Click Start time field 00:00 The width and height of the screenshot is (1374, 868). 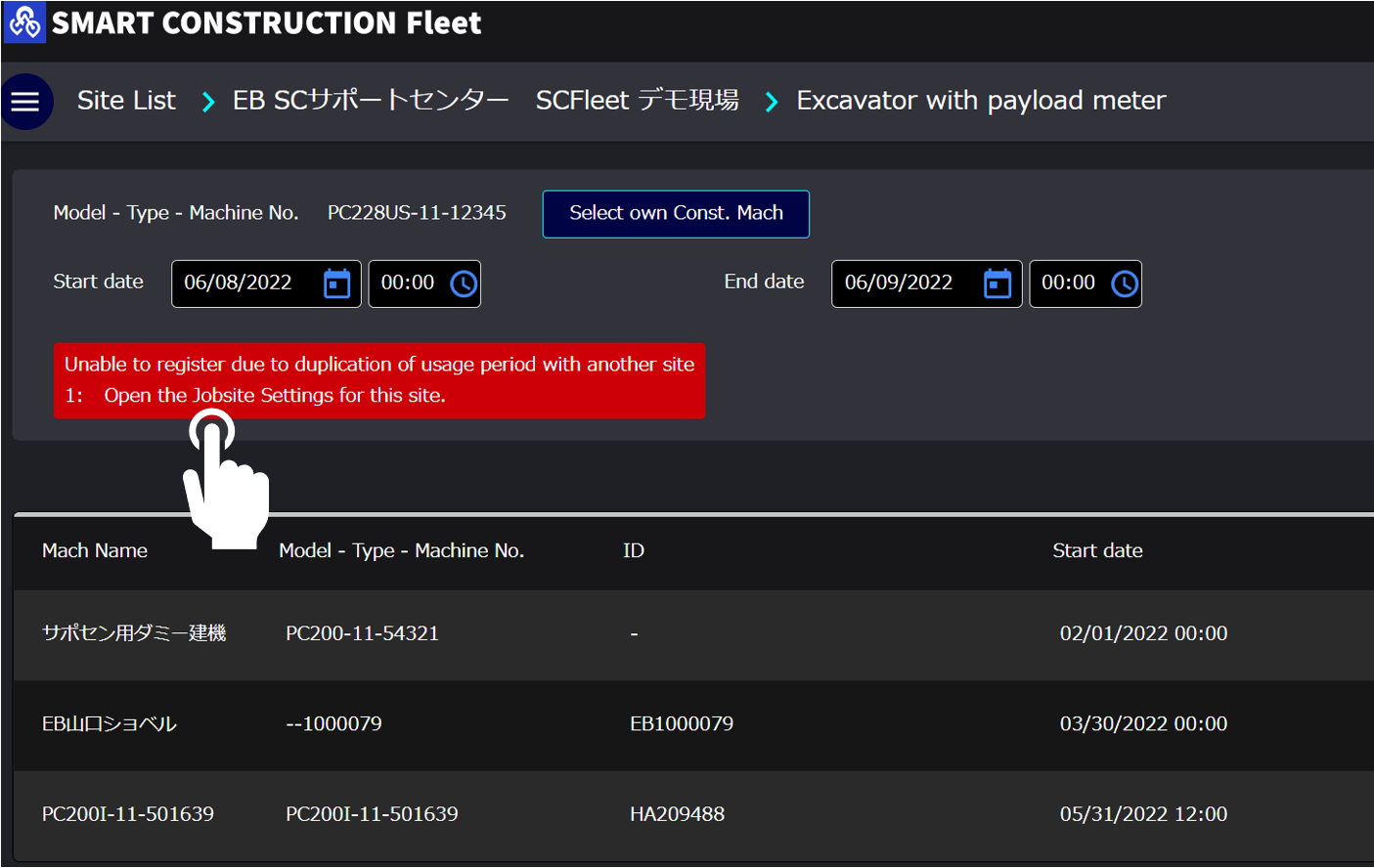pos(424,283)
